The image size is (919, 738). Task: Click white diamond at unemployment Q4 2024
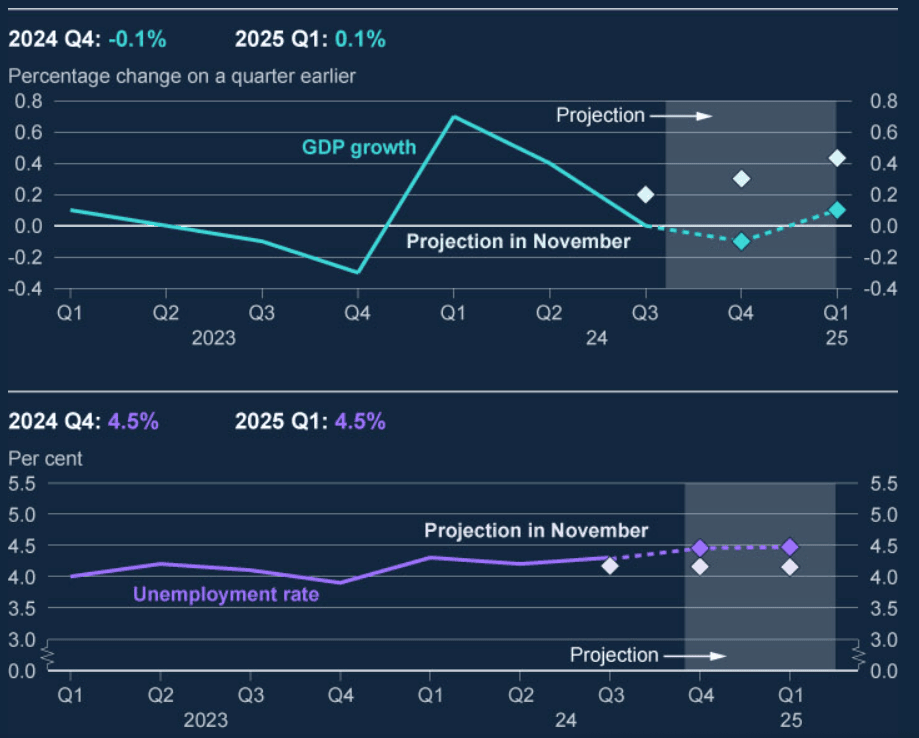coord(700,567)
